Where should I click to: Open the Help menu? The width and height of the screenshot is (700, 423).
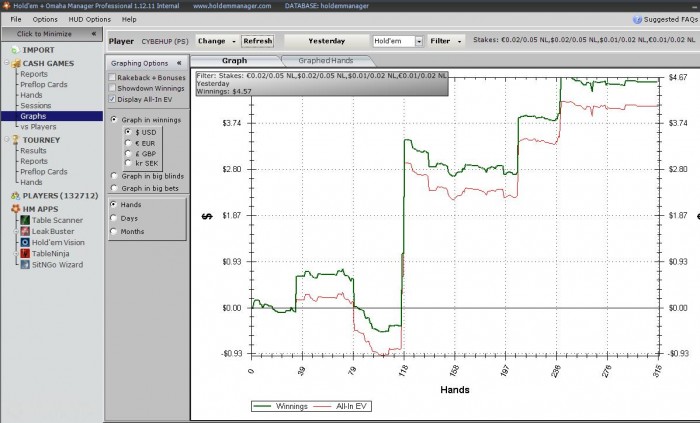(129, 19)
